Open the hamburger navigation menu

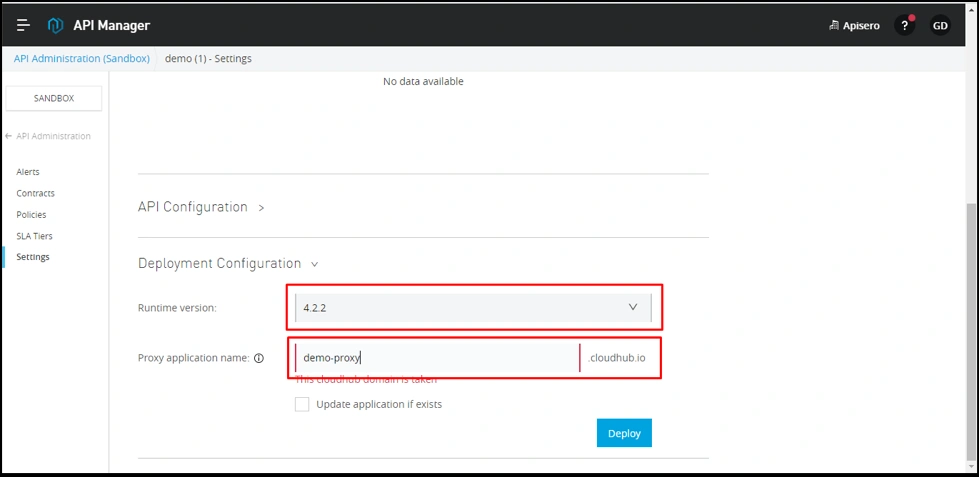[24, 25]
